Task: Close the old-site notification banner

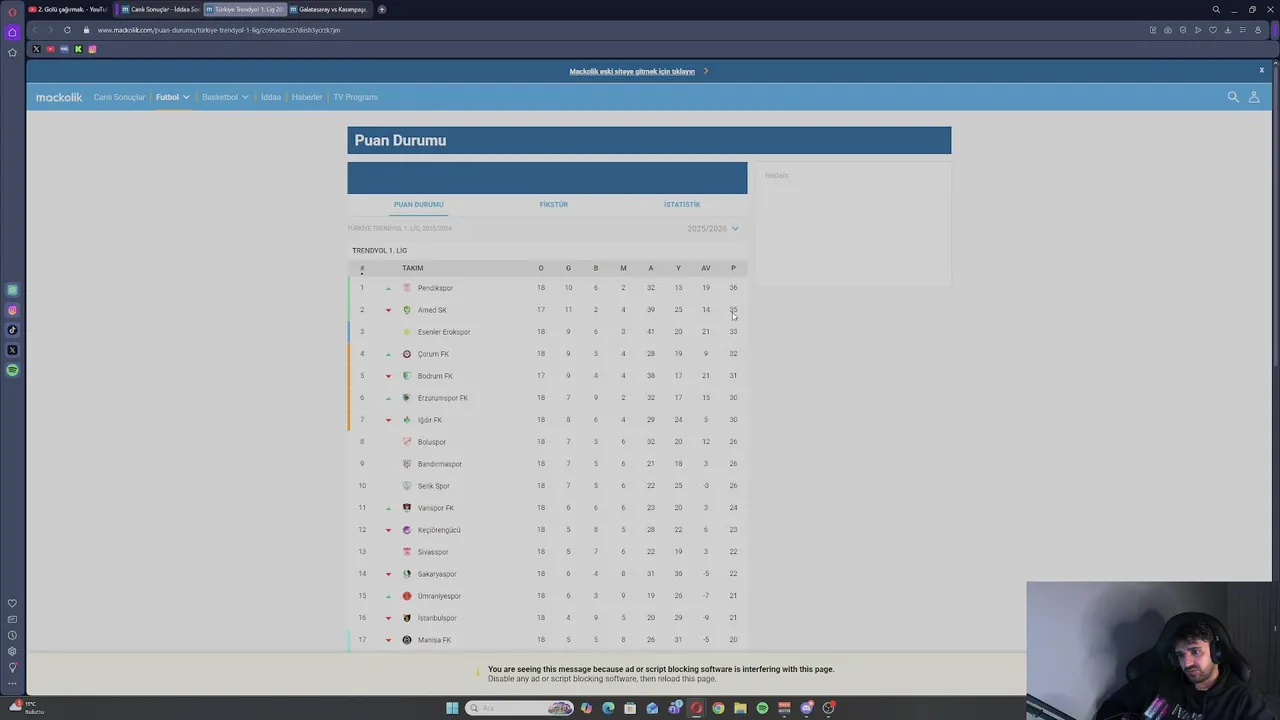Action: 1262,70
